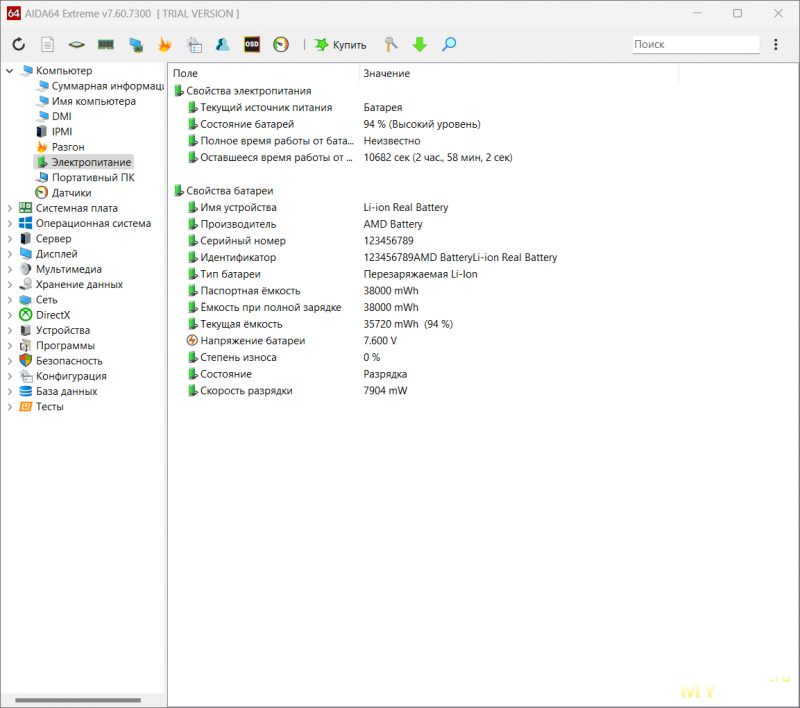Select the Электропитание tree item

point(84,162)
